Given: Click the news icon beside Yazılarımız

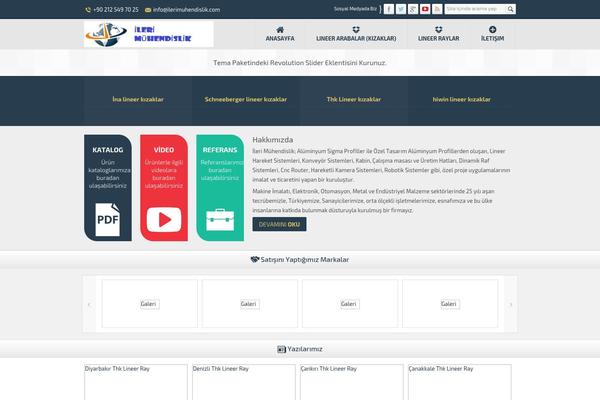Looking at the screenshot, I should (281, 349).
